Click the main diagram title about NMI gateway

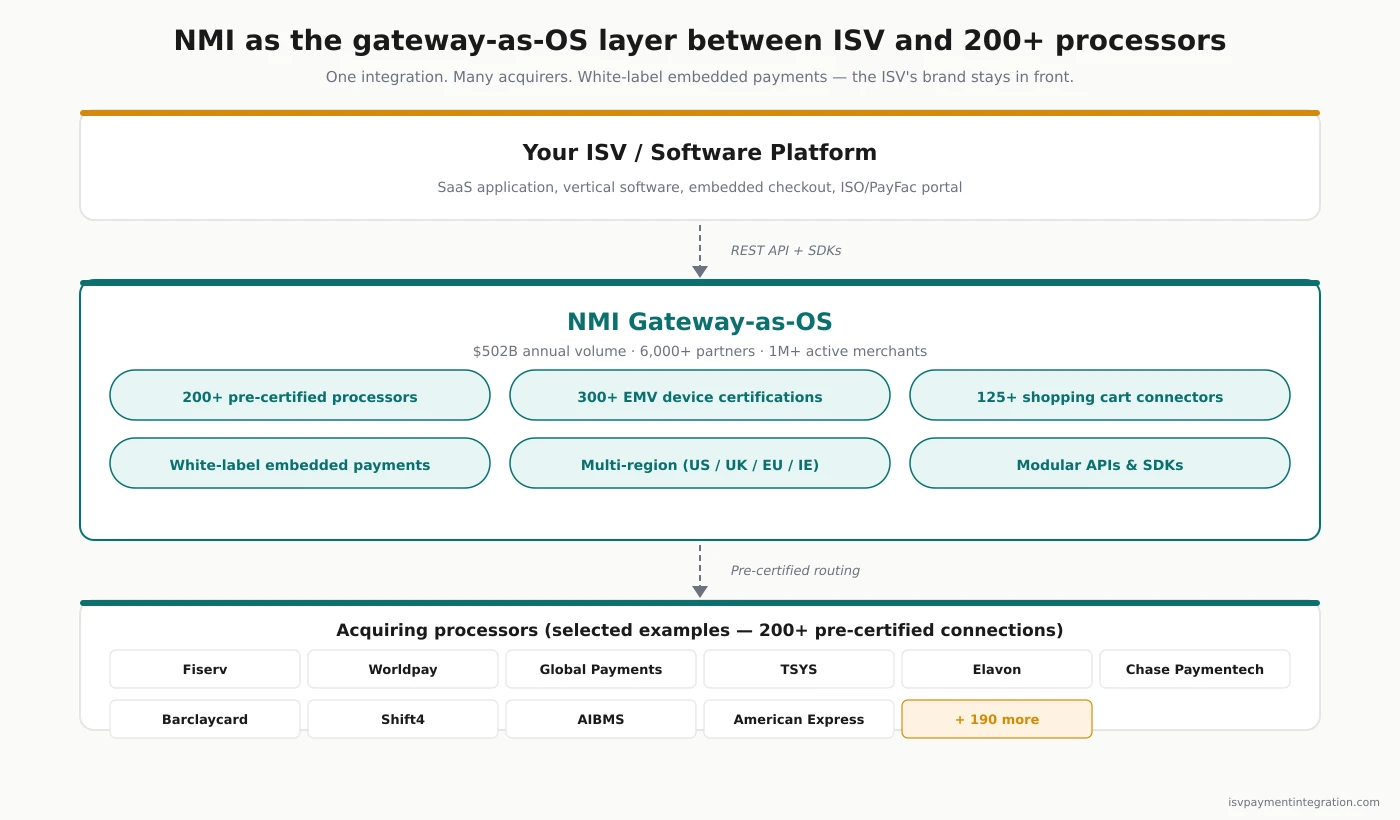tap(700, 41)
